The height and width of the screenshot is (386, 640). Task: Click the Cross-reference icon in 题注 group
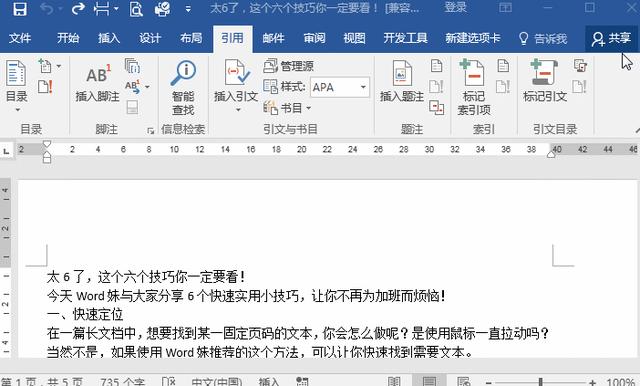coord(436,107)
